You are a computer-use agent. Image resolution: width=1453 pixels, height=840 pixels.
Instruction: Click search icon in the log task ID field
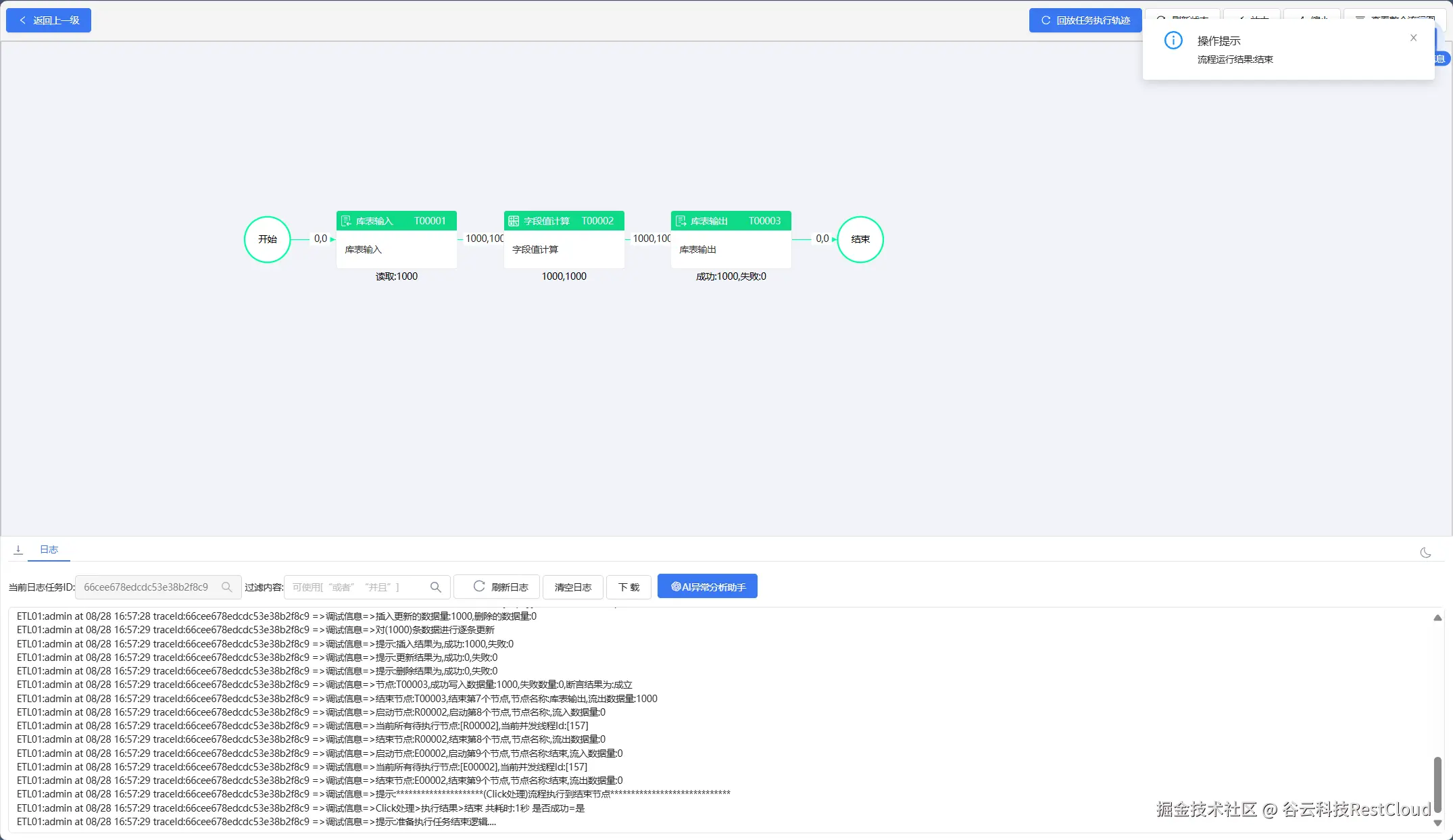coord(227,587)
